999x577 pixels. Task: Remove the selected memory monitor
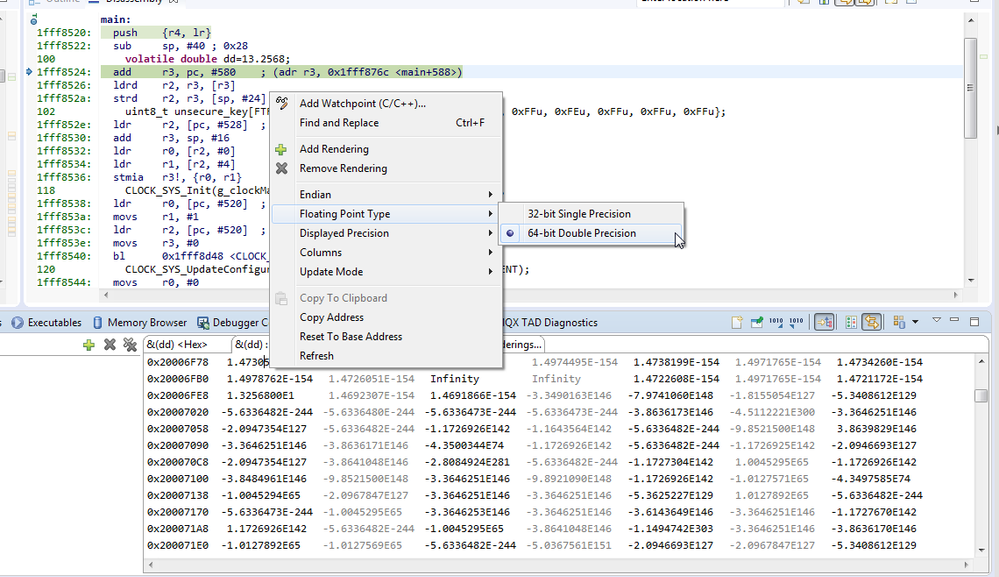[110, 345]
